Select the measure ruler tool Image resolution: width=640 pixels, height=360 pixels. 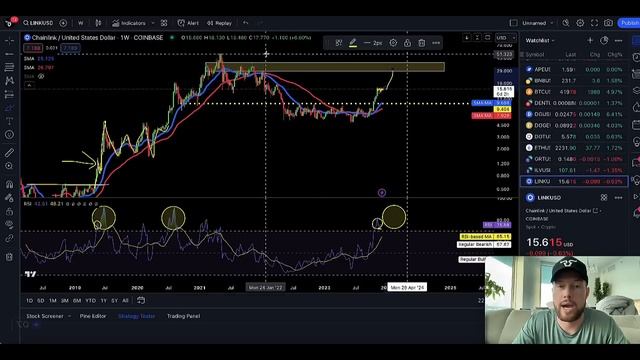(x=9, y=152)
